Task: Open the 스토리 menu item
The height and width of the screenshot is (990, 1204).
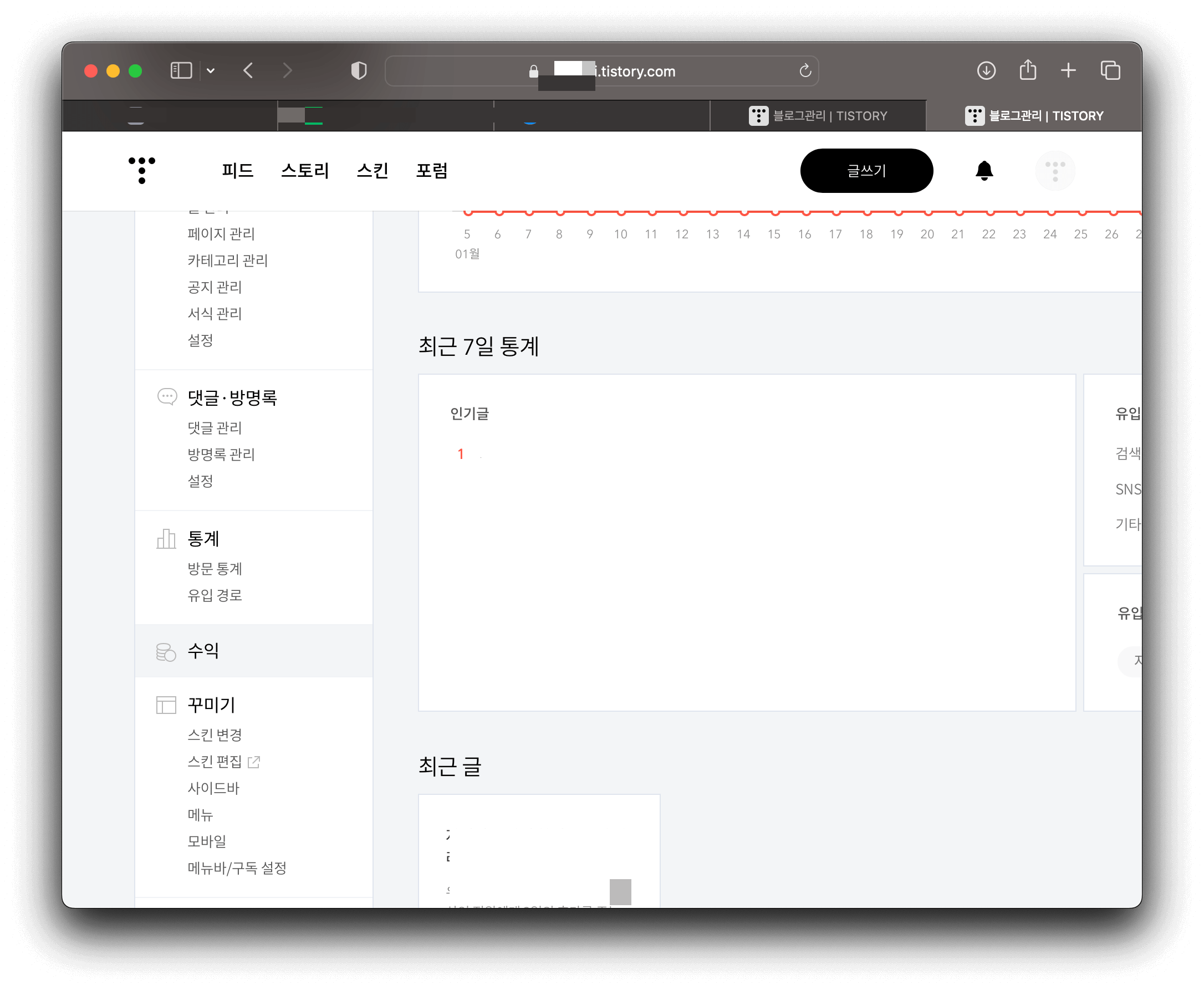Action: [304, 171]
